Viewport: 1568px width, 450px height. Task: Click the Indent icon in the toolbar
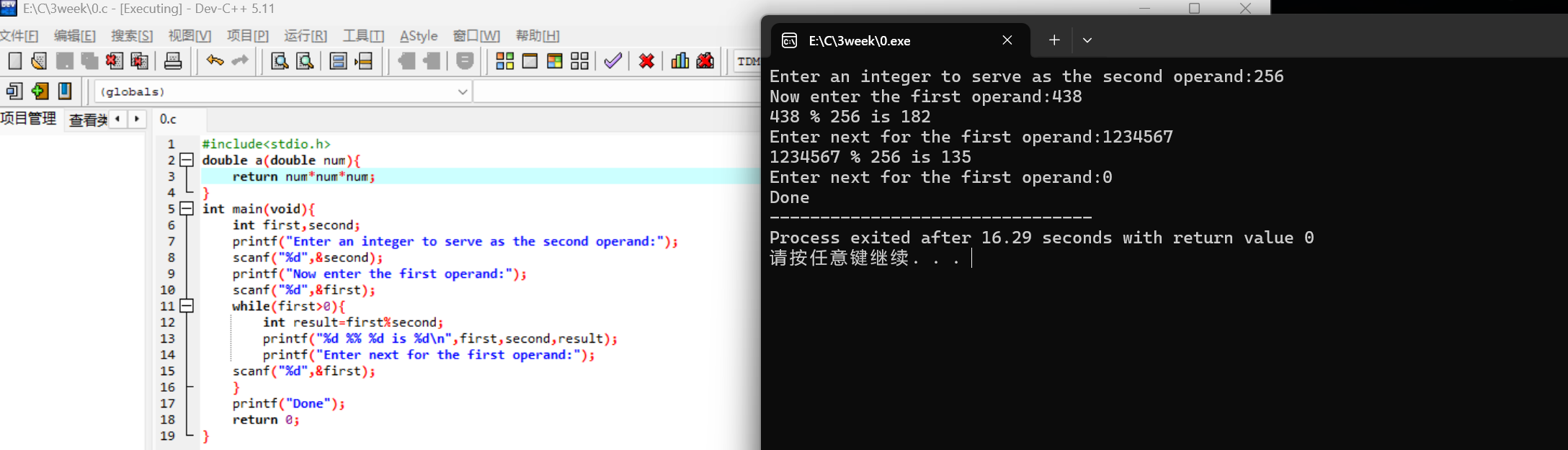406,61
